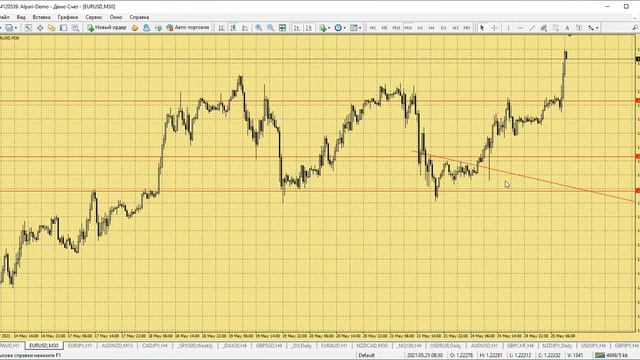This screenshot has height=360, width=640.
Task: Select the crosshair tool
Action: (x=494, y=27)
